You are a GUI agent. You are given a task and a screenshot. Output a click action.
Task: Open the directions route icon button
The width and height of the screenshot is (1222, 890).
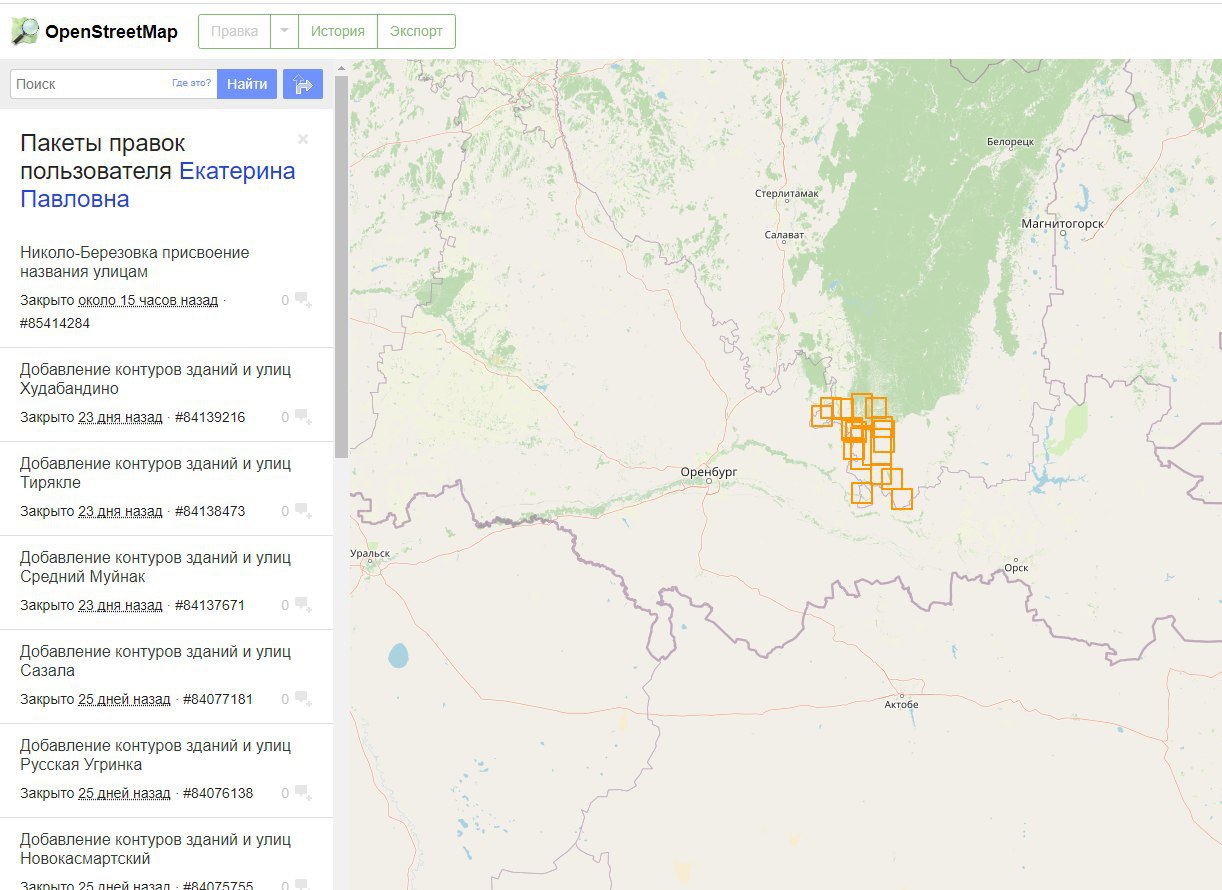303,84
